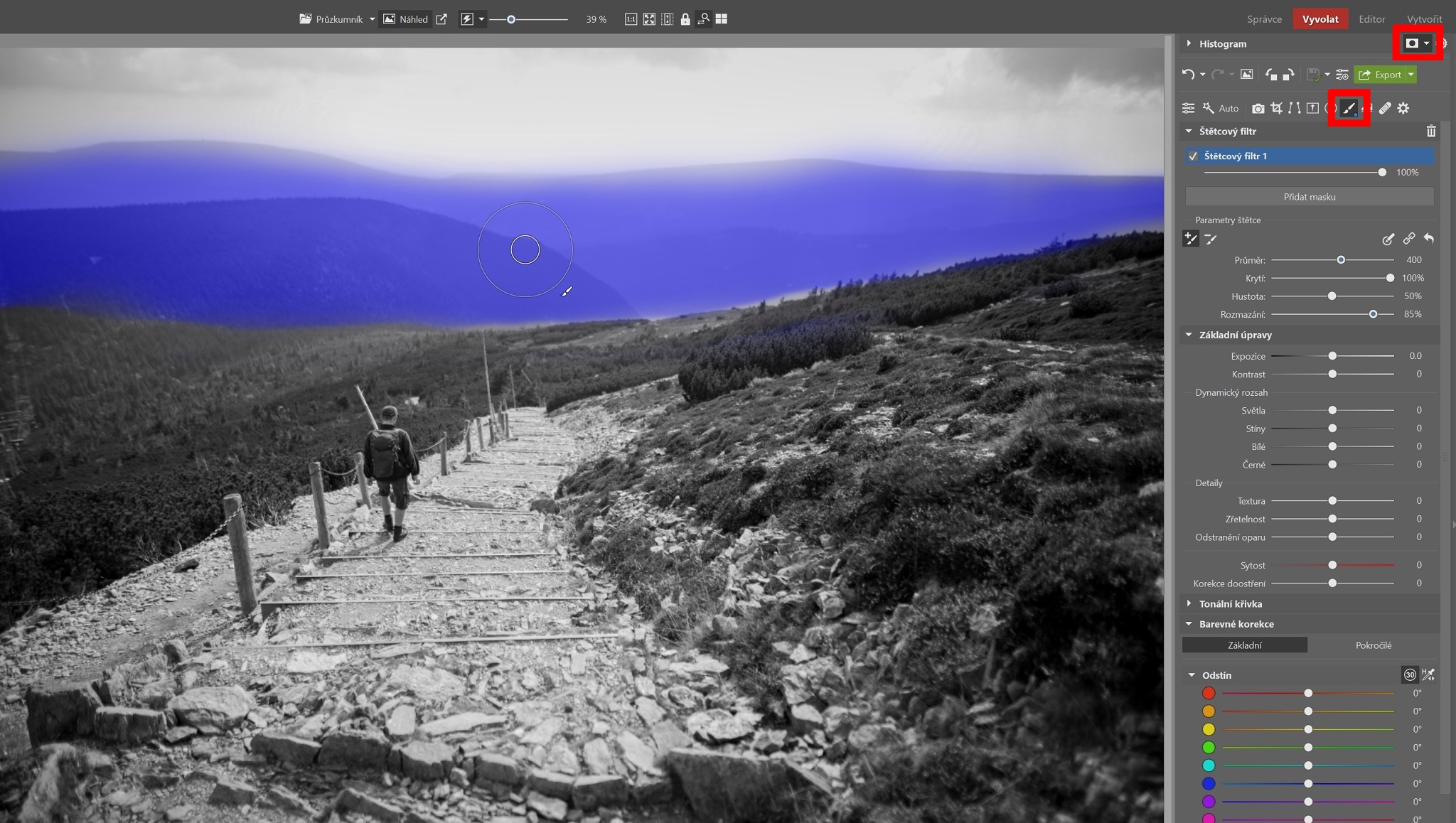
Task: Delete the brush filter with trash icon
Action: (x=1431, y=131)
